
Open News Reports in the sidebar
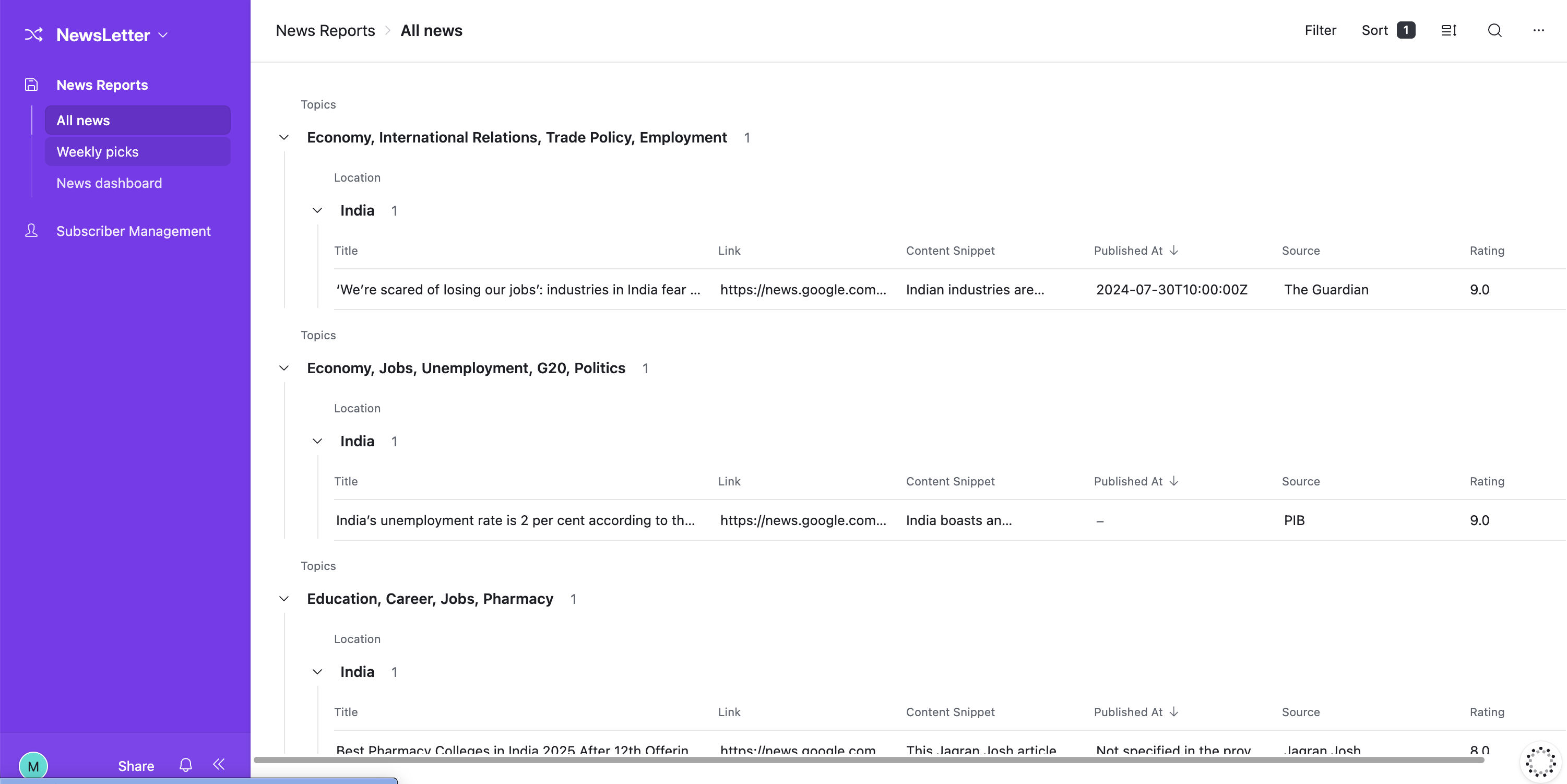click(x=102, y=85)
